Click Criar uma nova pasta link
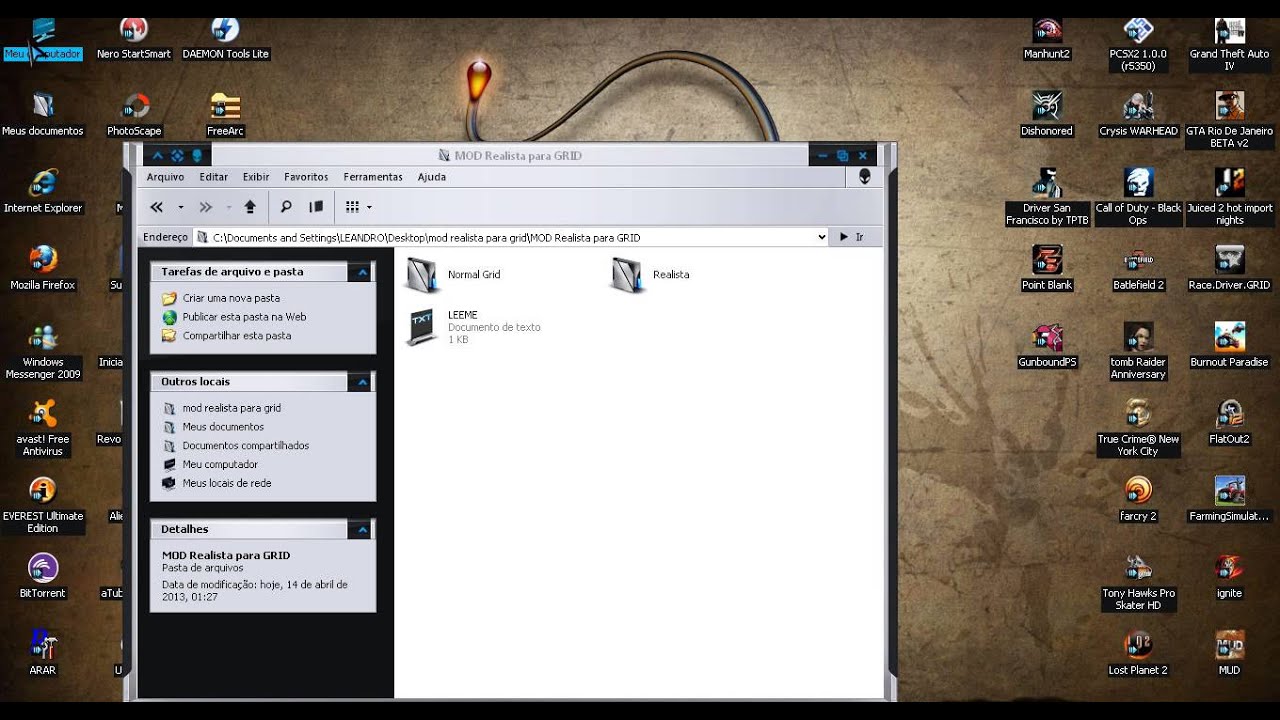The width and height of the screenshot is (1280, 720). [x=231, y=298]
